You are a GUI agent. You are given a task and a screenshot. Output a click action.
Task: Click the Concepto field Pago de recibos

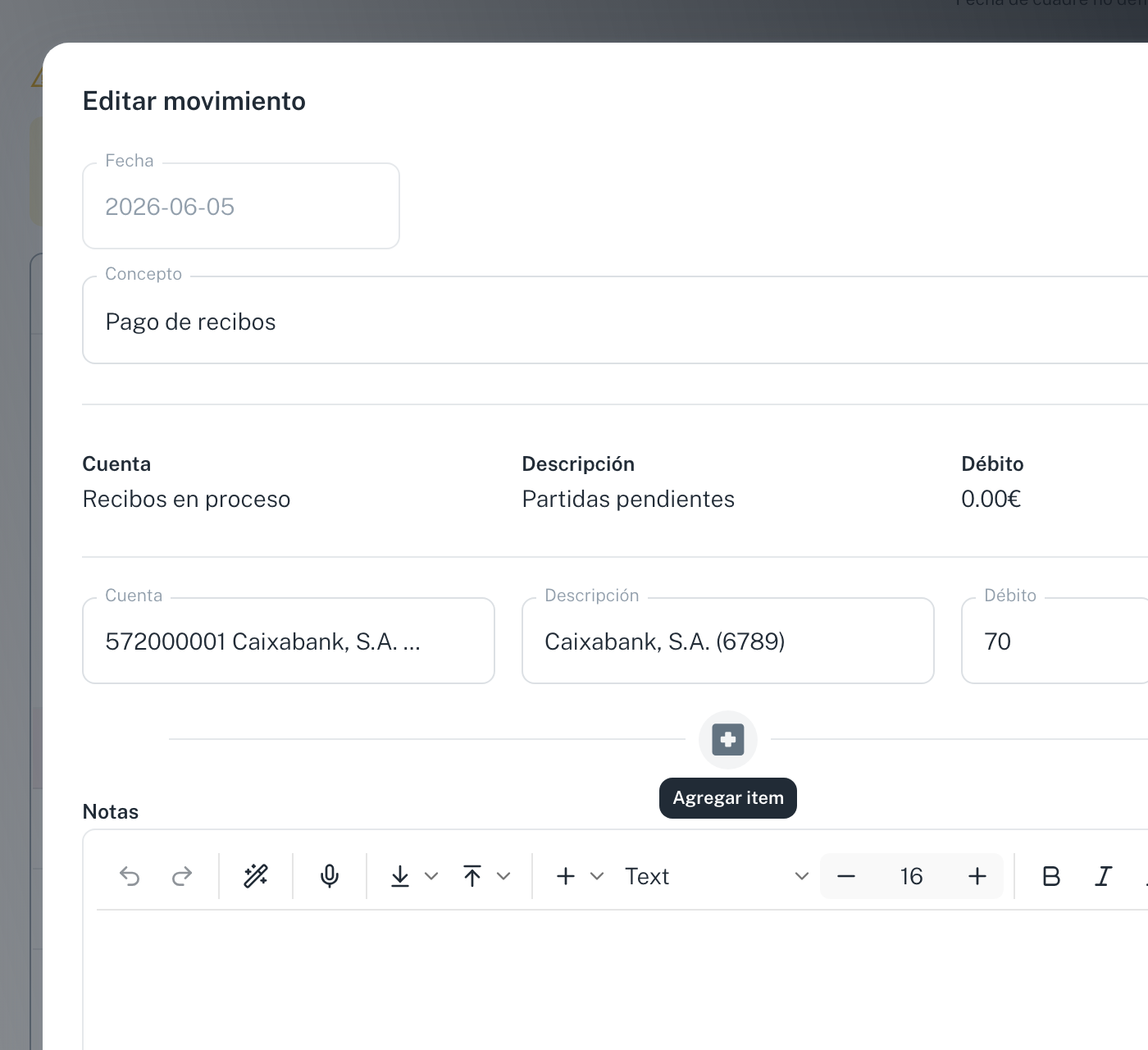(615, 320)
